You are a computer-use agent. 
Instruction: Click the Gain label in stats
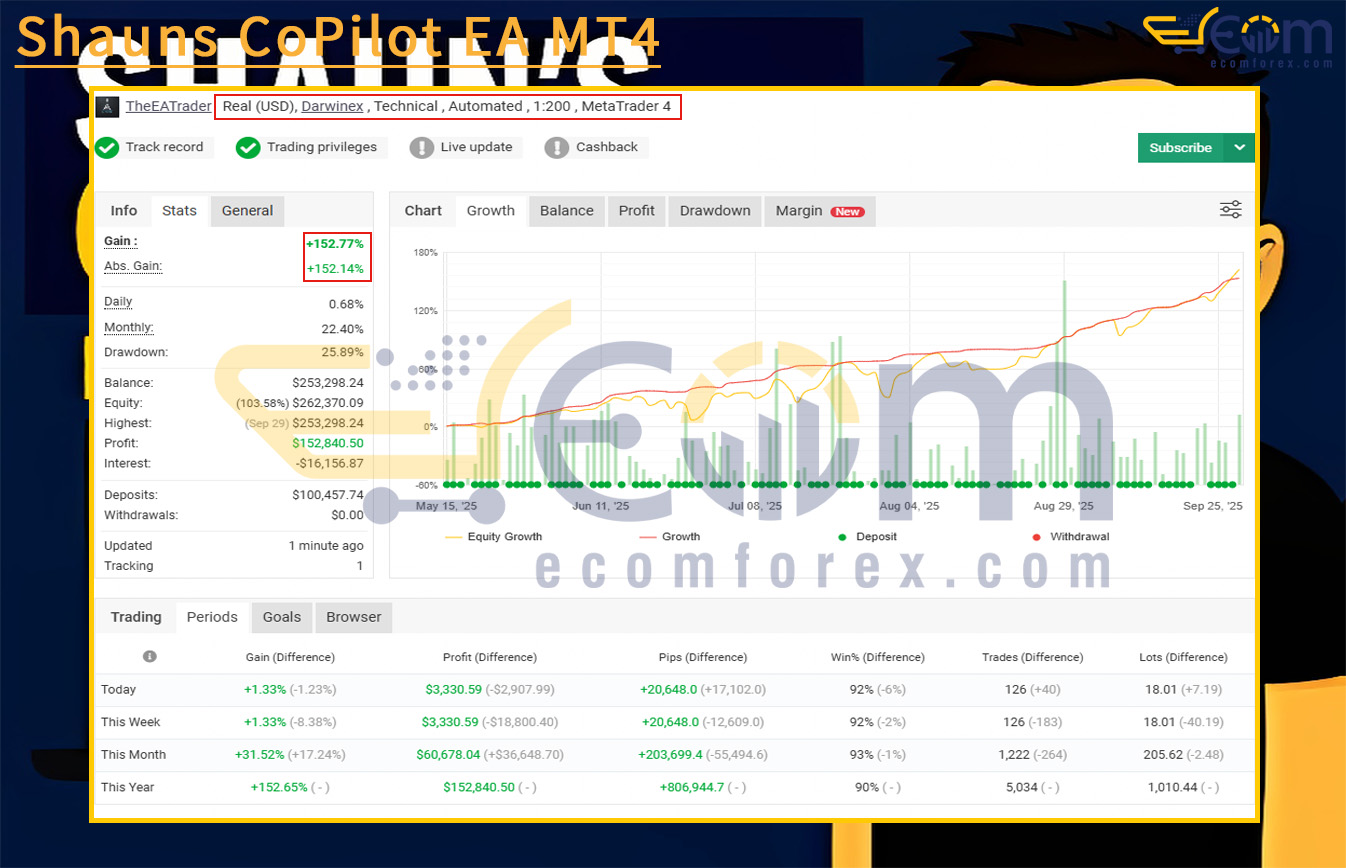pyautogui.click(x=121, y=242)
